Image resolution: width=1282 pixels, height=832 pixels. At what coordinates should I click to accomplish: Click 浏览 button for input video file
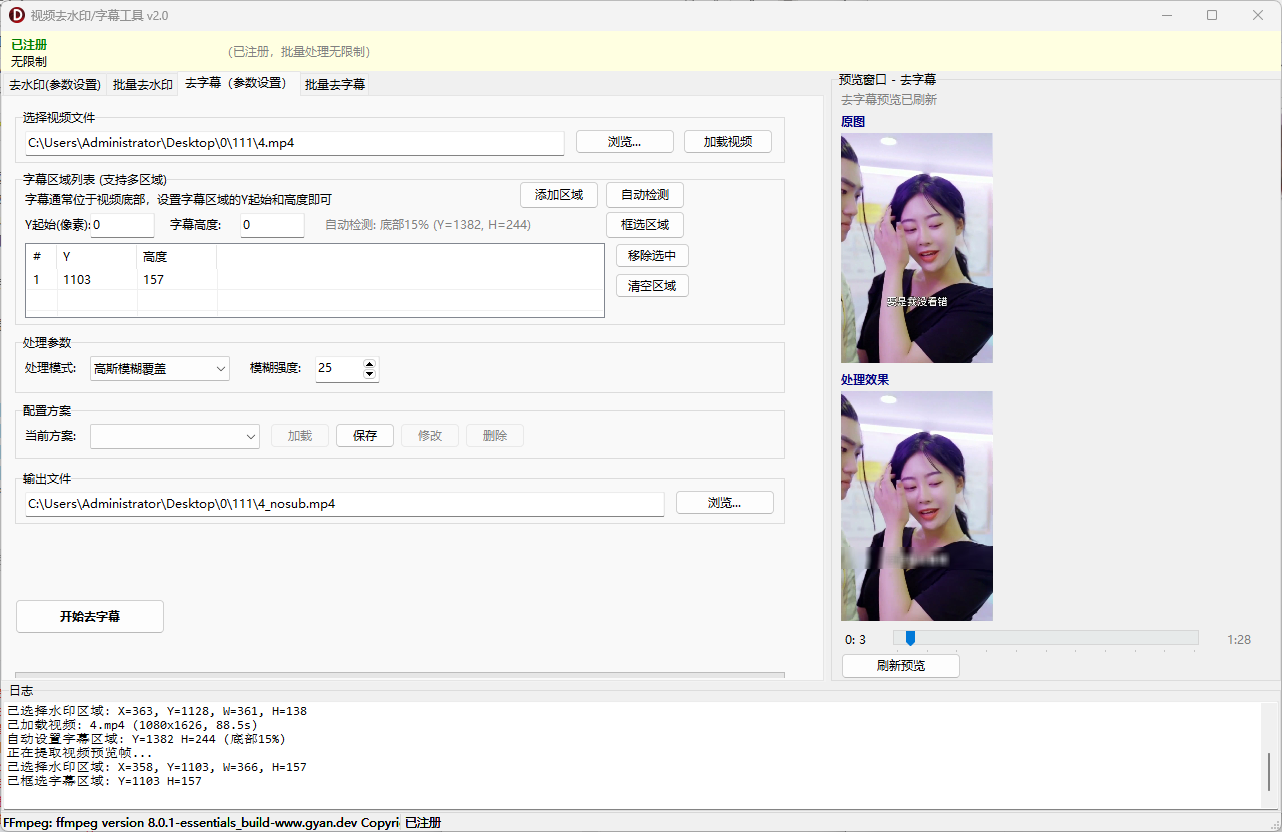624,142
